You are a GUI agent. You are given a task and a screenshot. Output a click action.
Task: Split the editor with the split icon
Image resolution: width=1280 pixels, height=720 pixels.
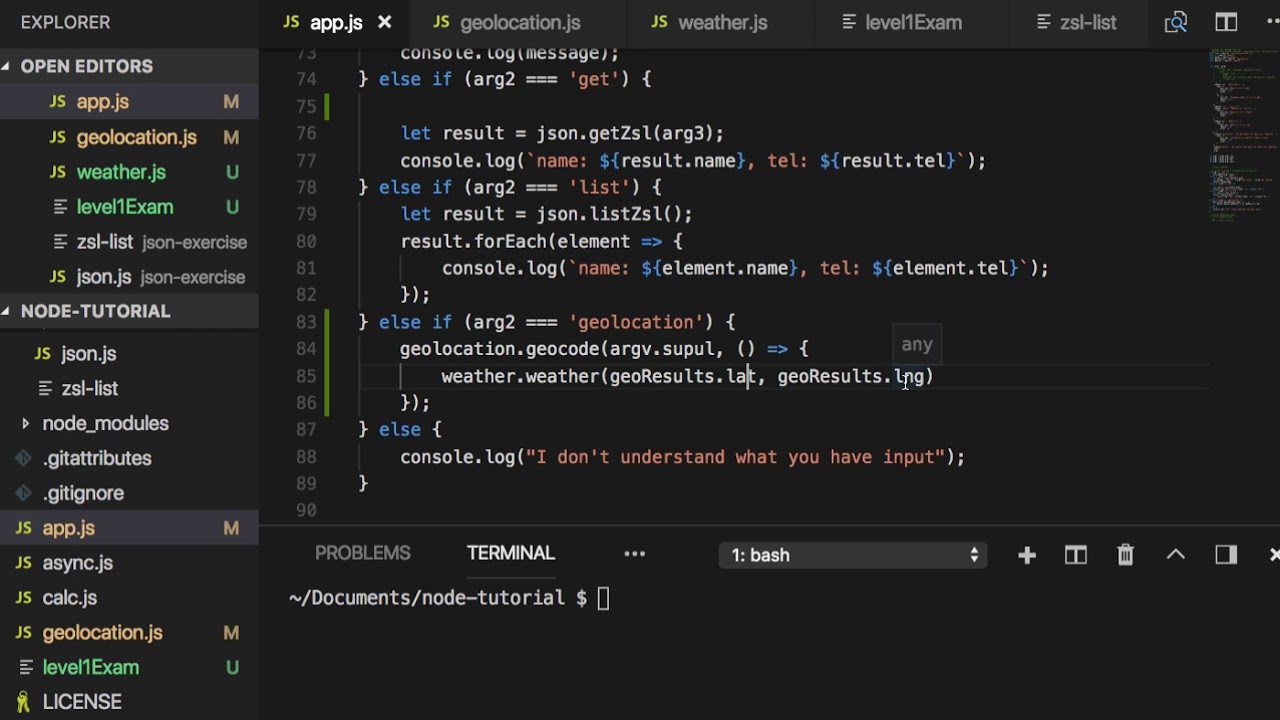(x=1226, y=22)
